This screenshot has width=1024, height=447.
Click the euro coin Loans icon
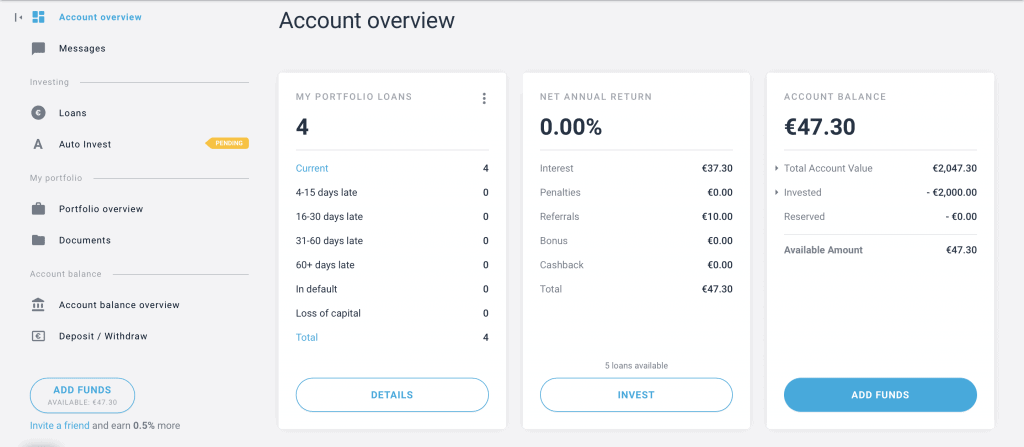coord(39,113)
